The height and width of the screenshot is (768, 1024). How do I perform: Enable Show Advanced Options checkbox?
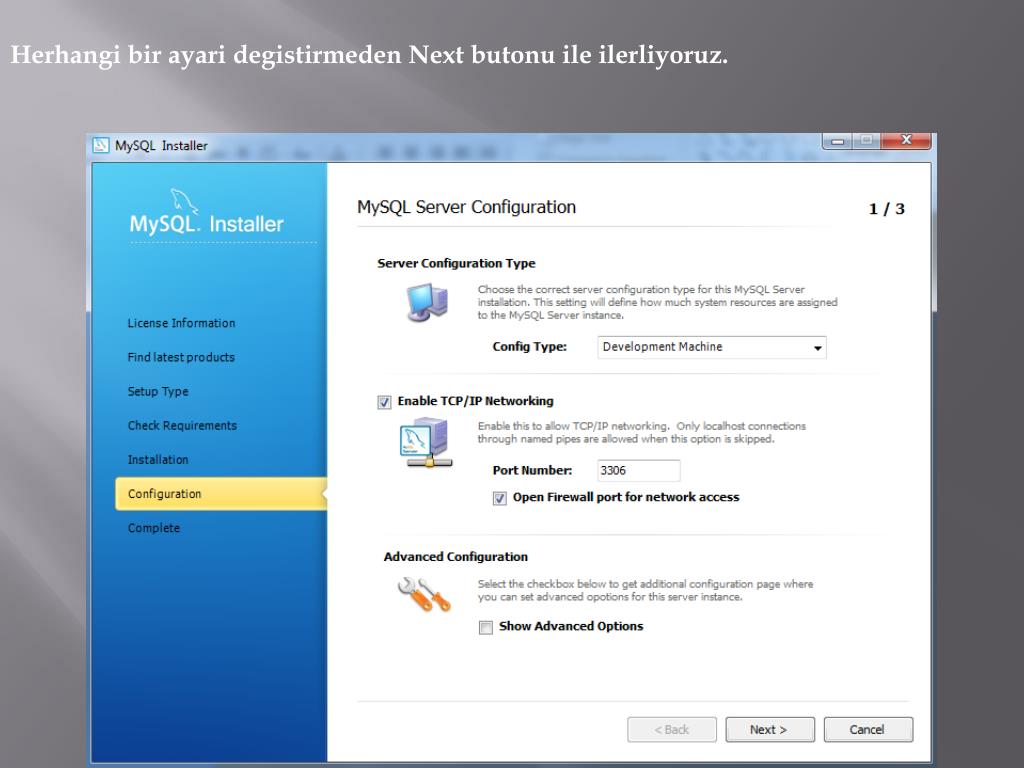point(486,628)
